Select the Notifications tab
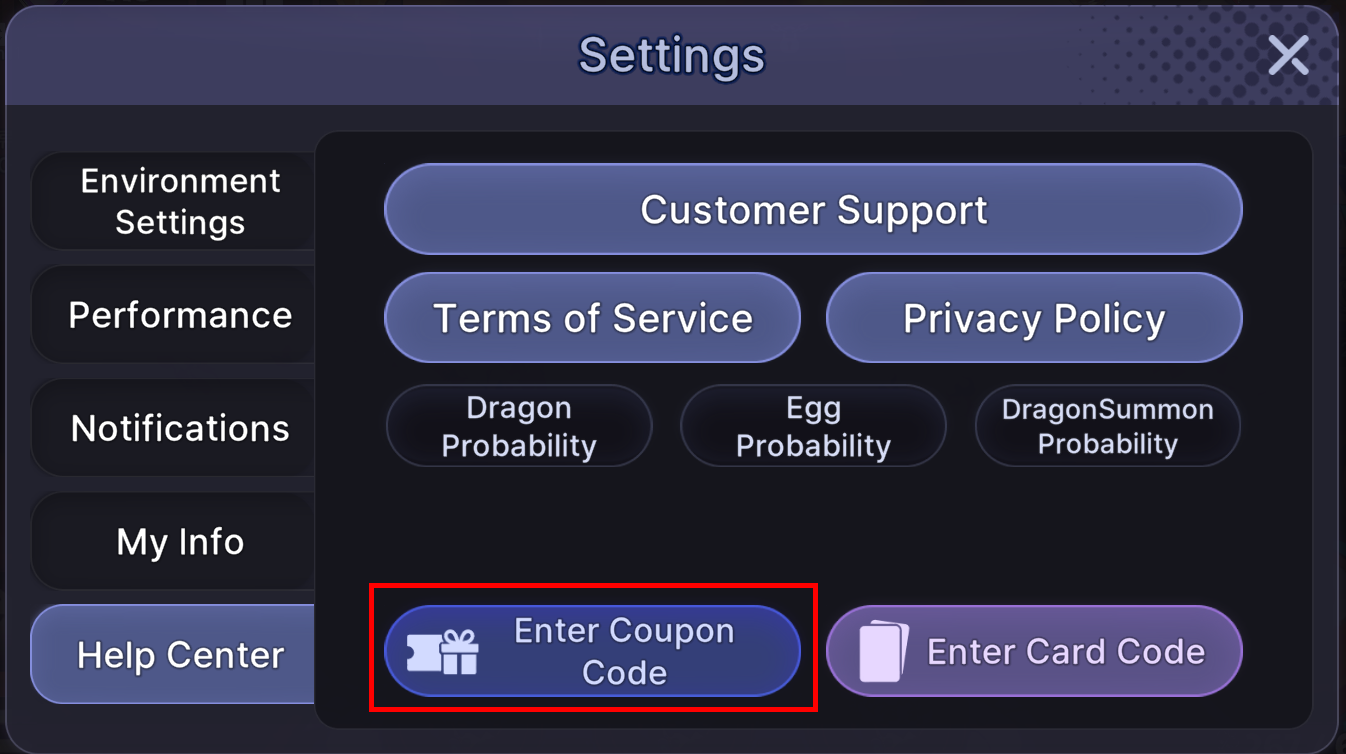The image size is (1346, 754). pos(179,428)
